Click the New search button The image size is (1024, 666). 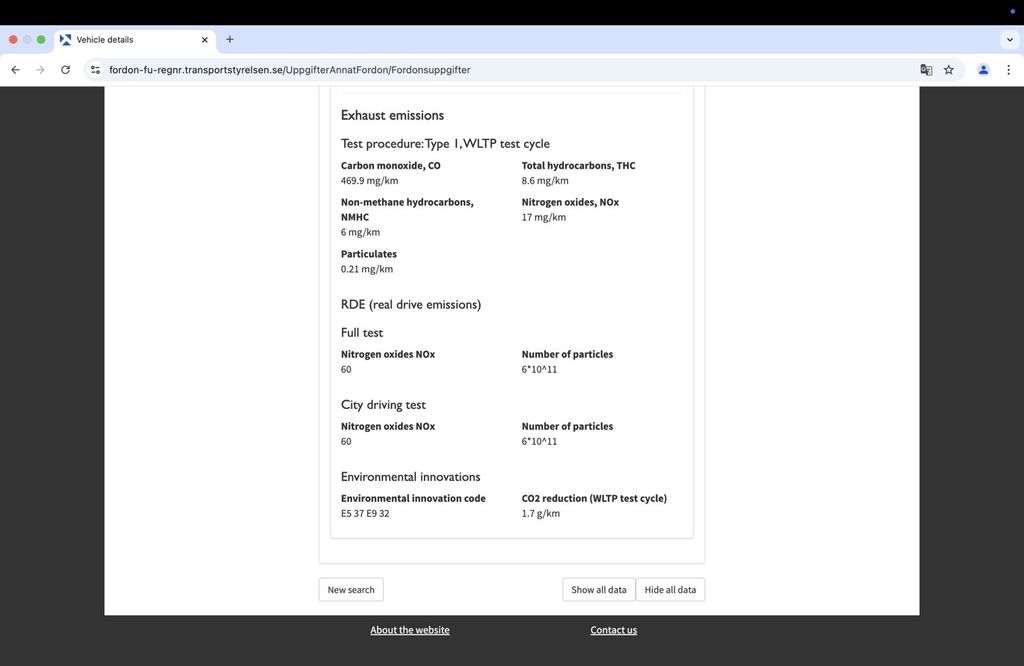coord(351,590)
